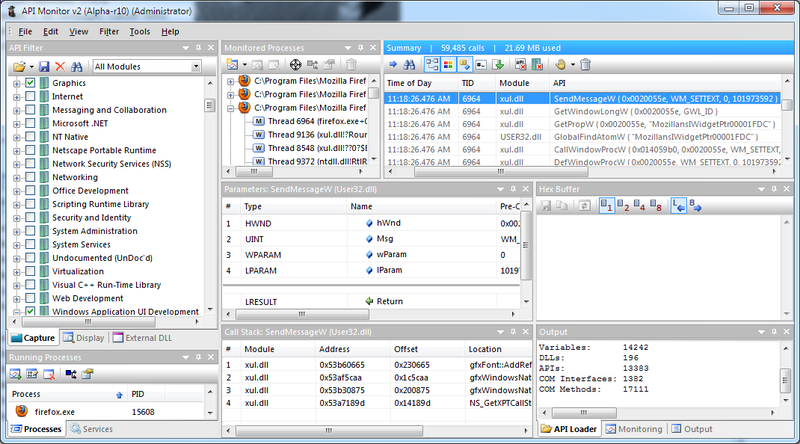Expand the first Mozilla Firefox process node
Viewport: 800px width, 444px height.
[231, 81]
